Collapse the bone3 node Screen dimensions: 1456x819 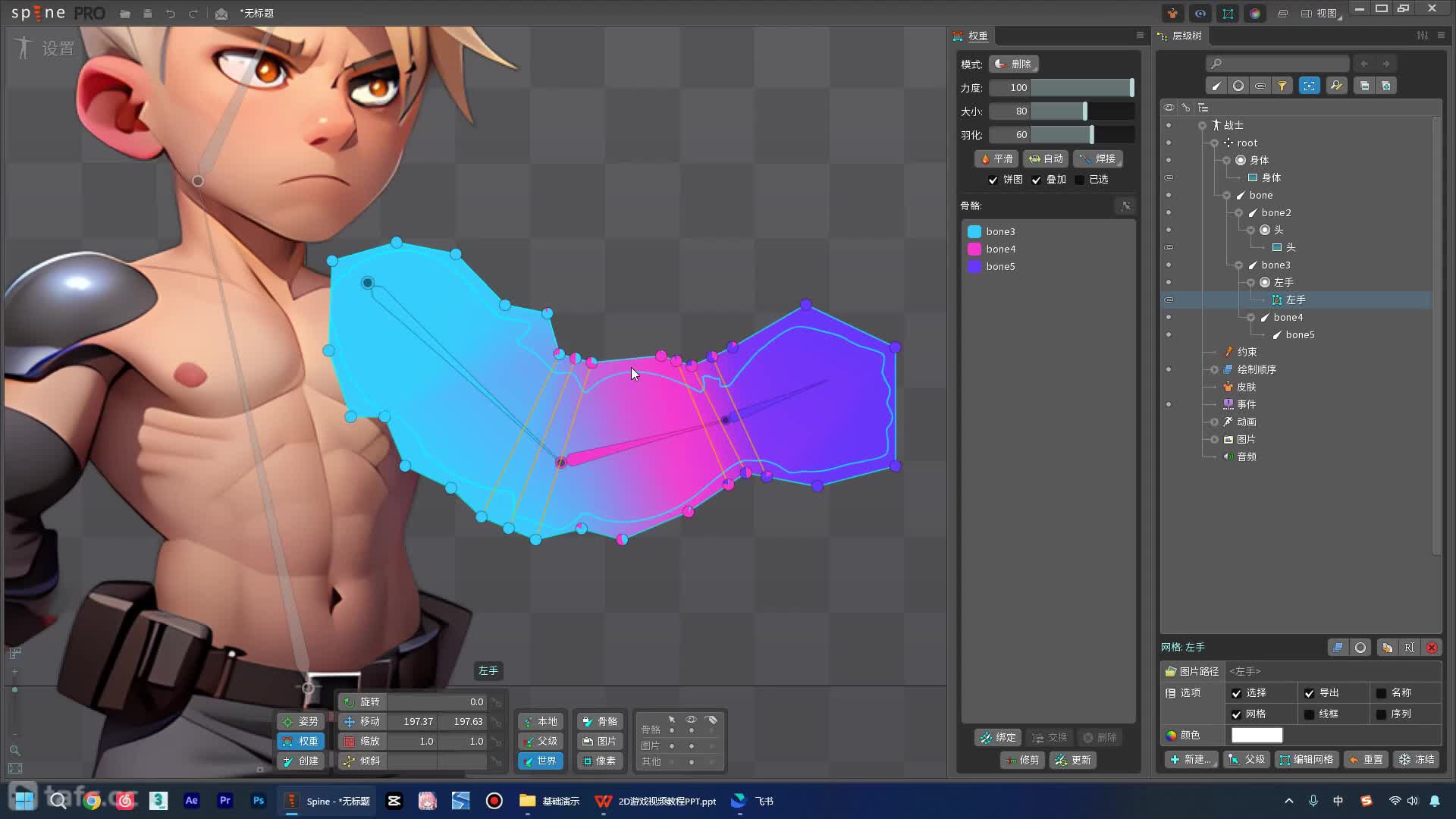[x=1238, y=265]
